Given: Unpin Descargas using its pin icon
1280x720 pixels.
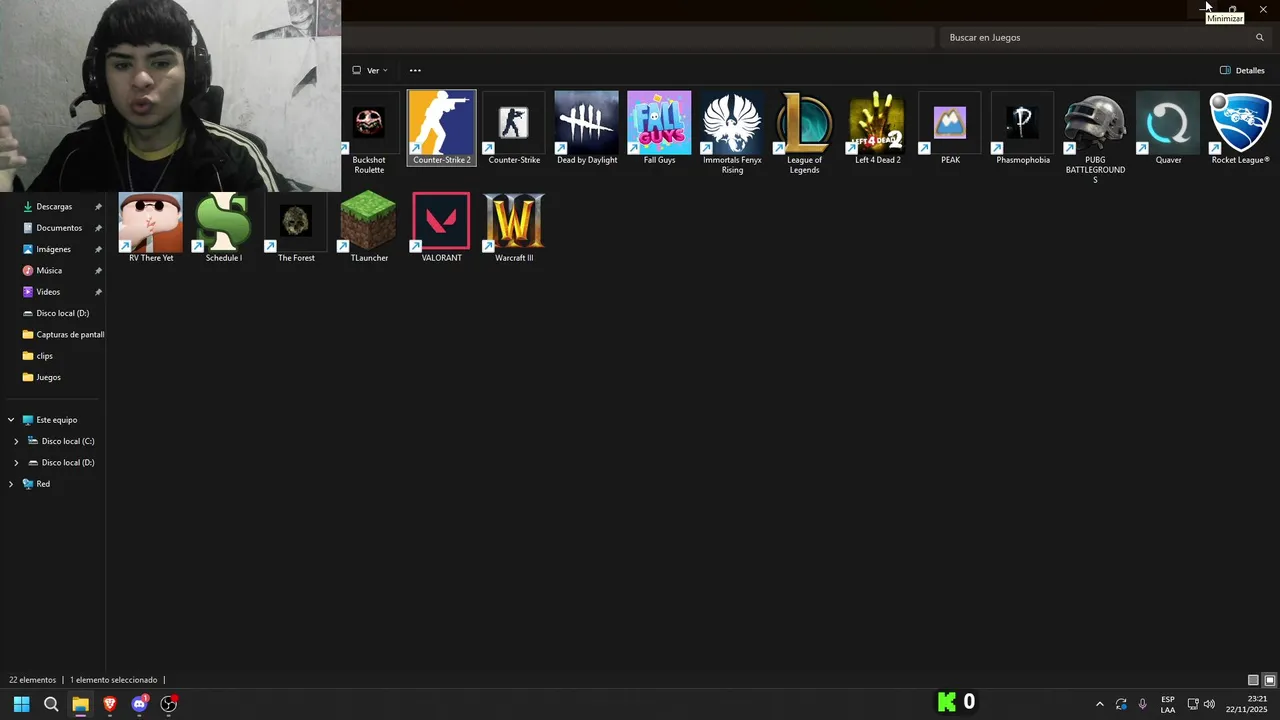Looking at the screenshot, I should pos(98,207).
